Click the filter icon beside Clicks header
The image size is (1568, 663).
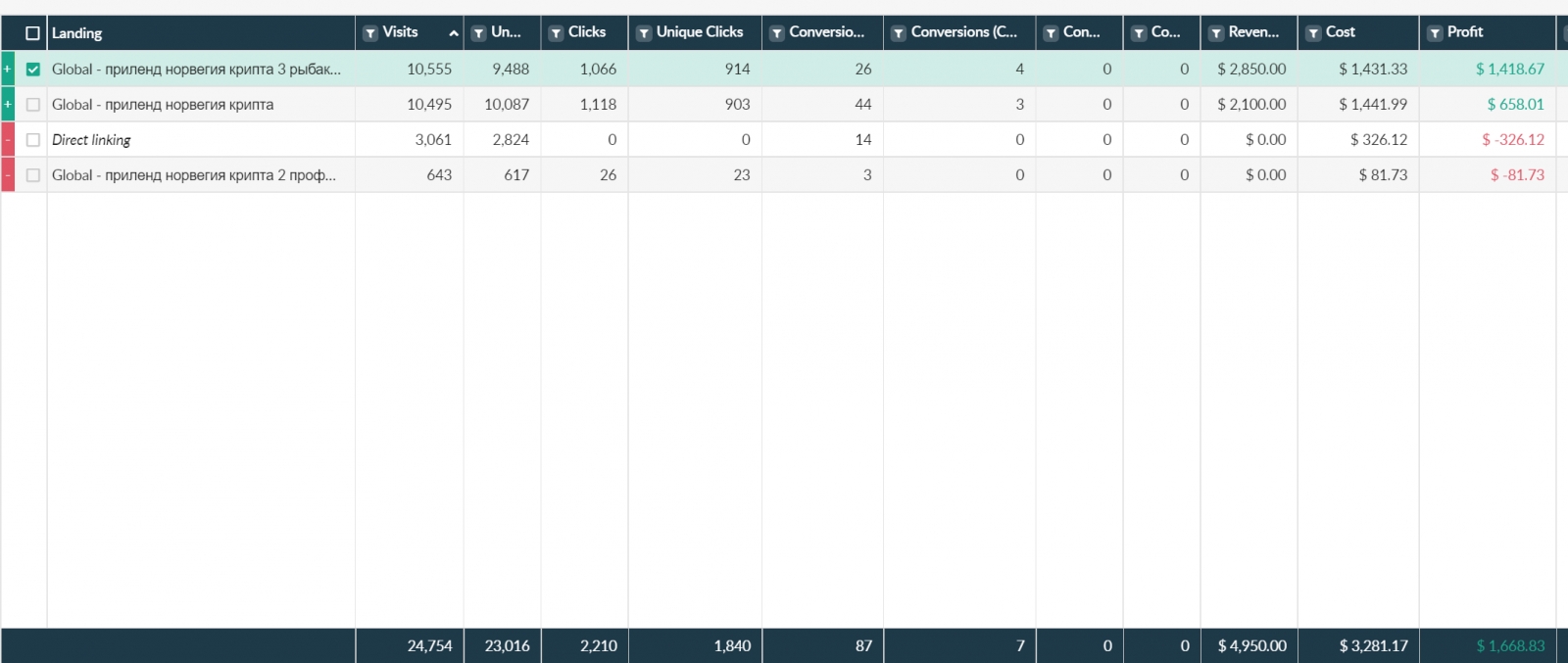click(x=556, y=33)
